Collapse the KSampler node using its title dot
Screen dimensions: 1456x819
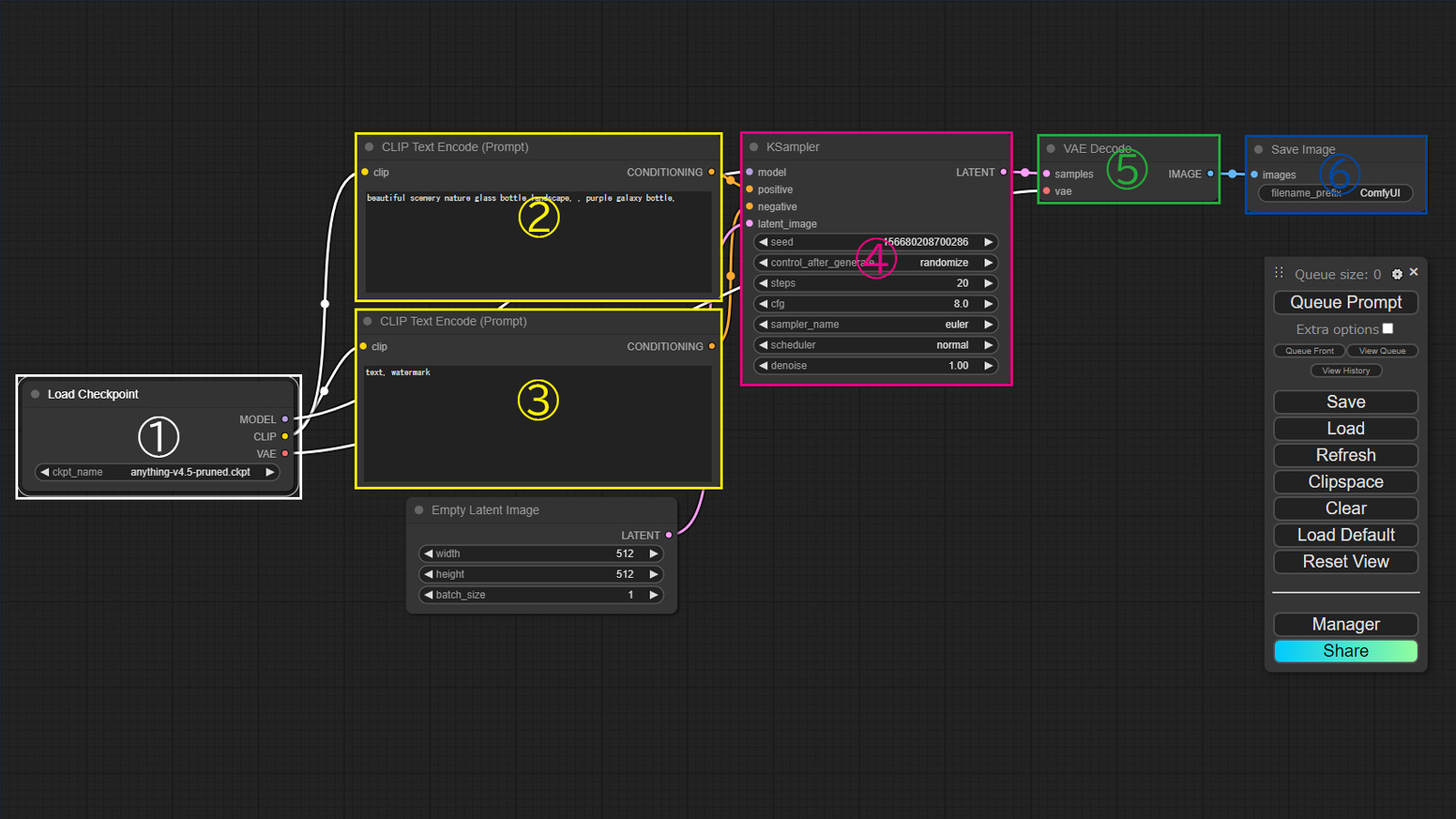tap(753, 147)
